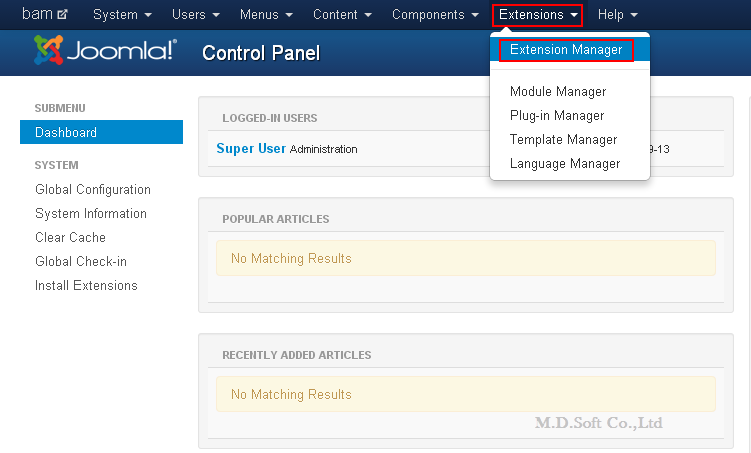Open the Users dropdown menu
The width and height of the screenshot is (751, 453).
click(196, 15)
